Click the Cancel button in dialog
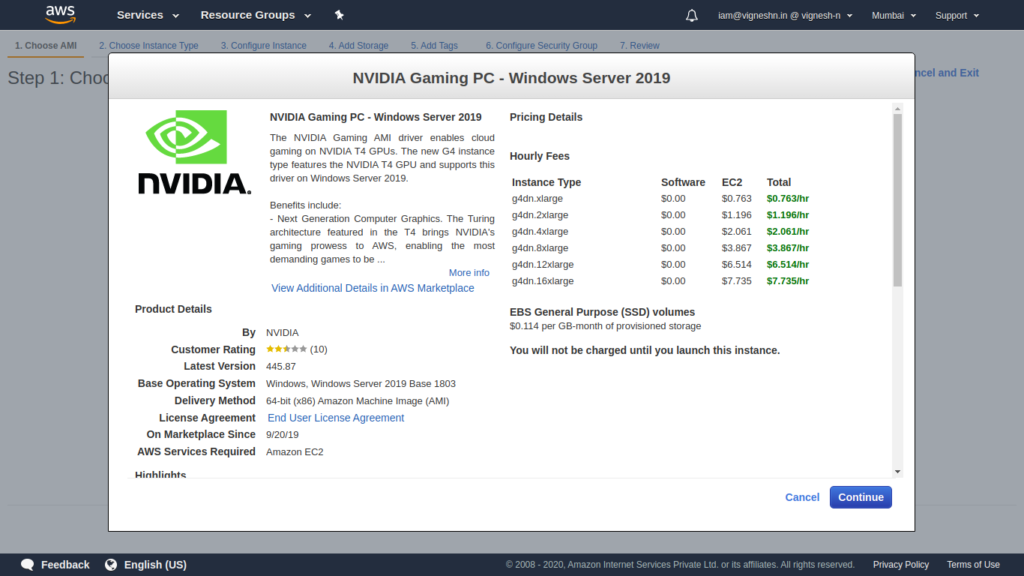 [x=802, y=498]
